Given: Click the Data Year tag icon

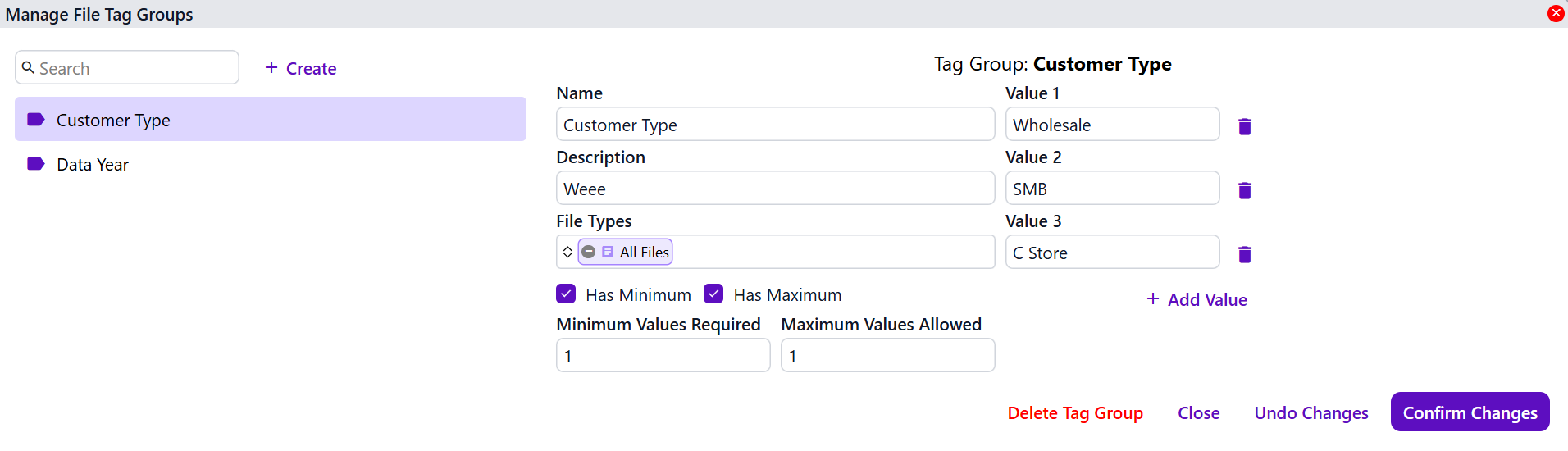Looking at the screenshot, I should [35, 164].
